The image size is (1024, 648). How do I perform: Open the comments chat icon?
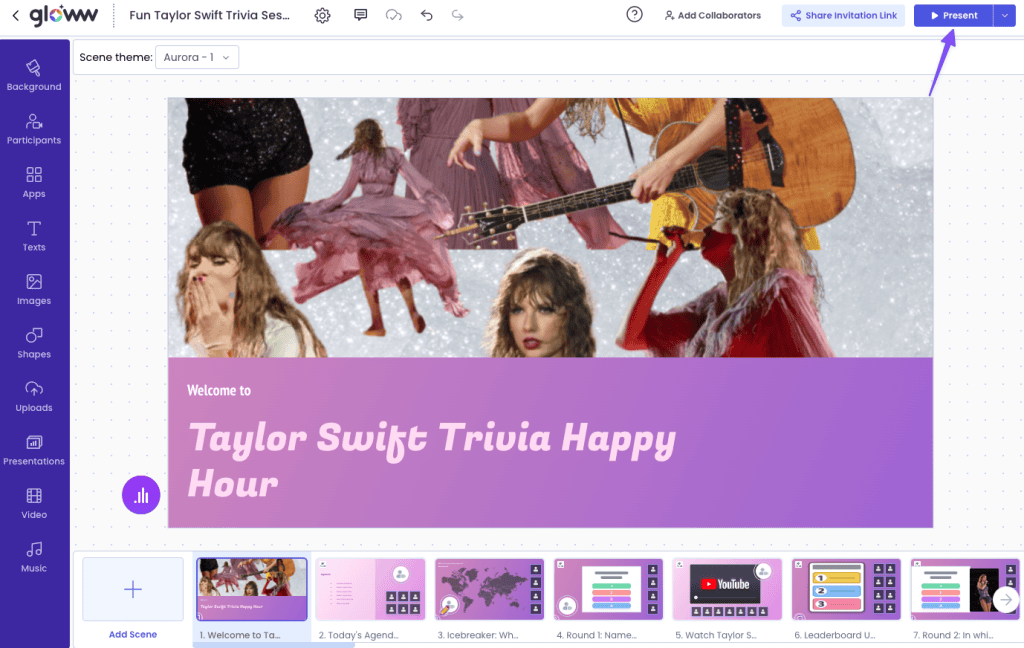click(360, 14)
